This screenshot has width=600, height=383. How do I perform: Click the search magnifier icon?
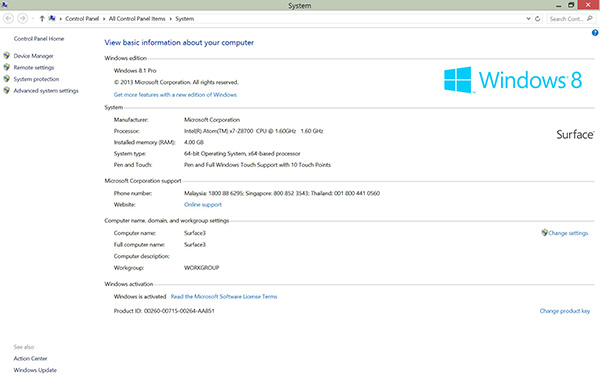[590, 18]
